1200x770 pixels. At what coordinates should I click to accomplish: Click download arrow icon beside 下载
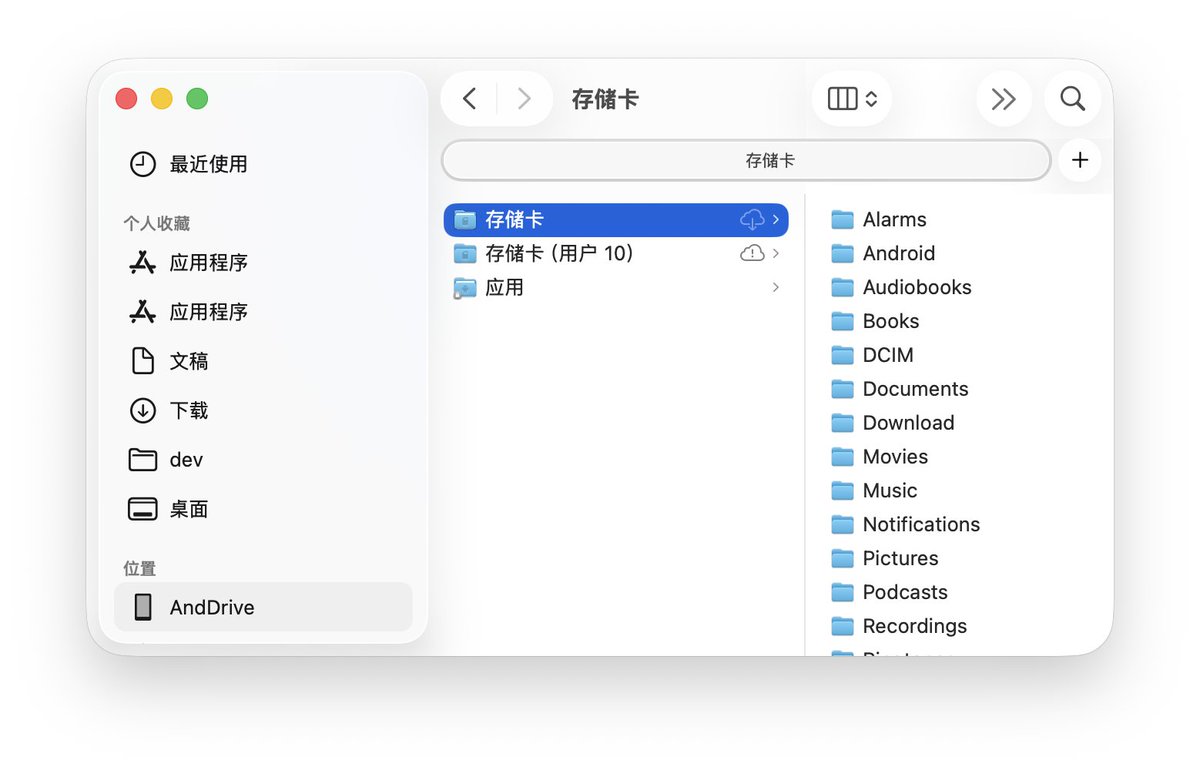pos(143,410)
